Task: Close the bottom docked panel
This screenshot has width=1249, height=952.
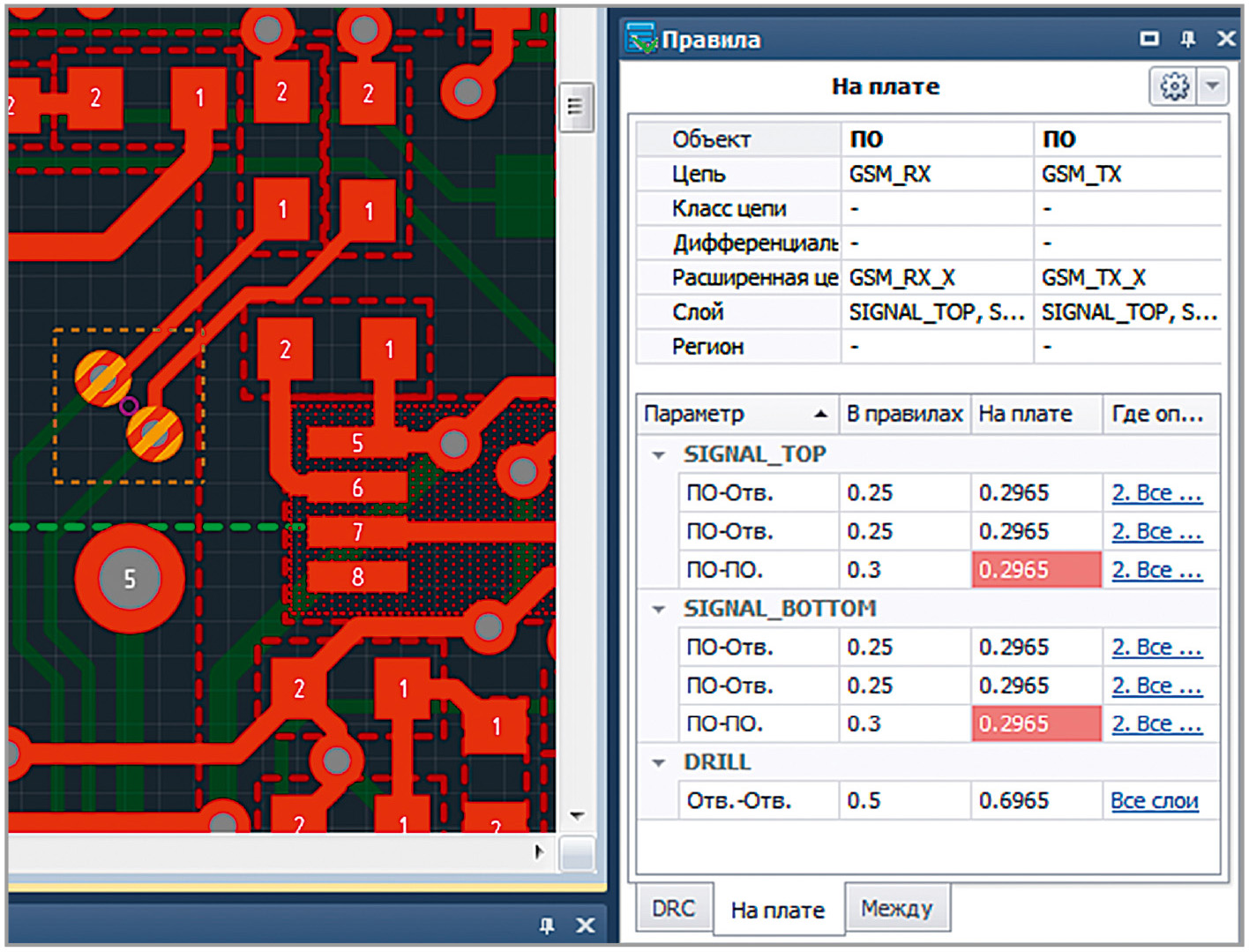Action: [585, 925]
